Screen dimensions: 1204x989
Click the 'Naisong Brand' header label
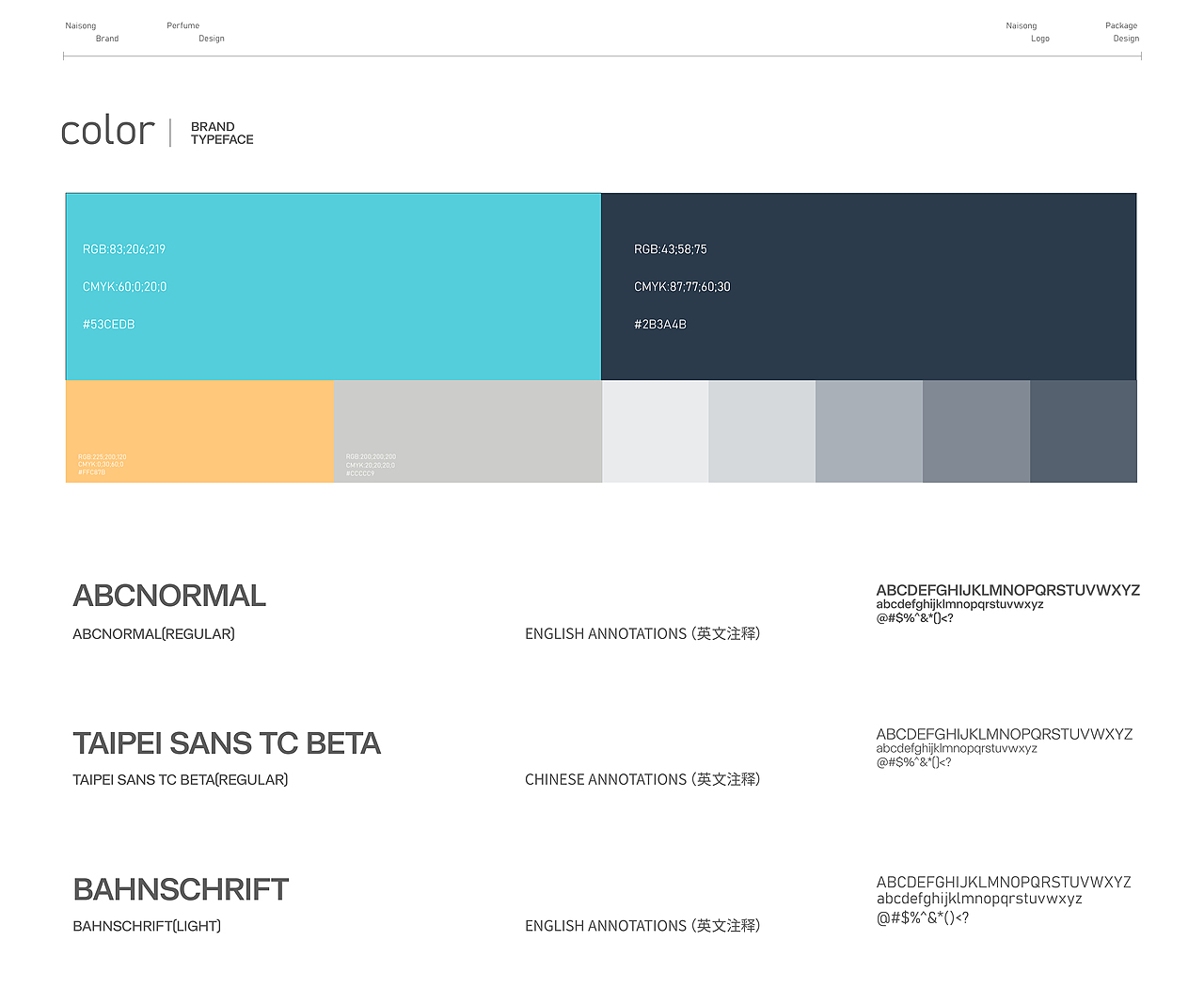pos(92,32)
